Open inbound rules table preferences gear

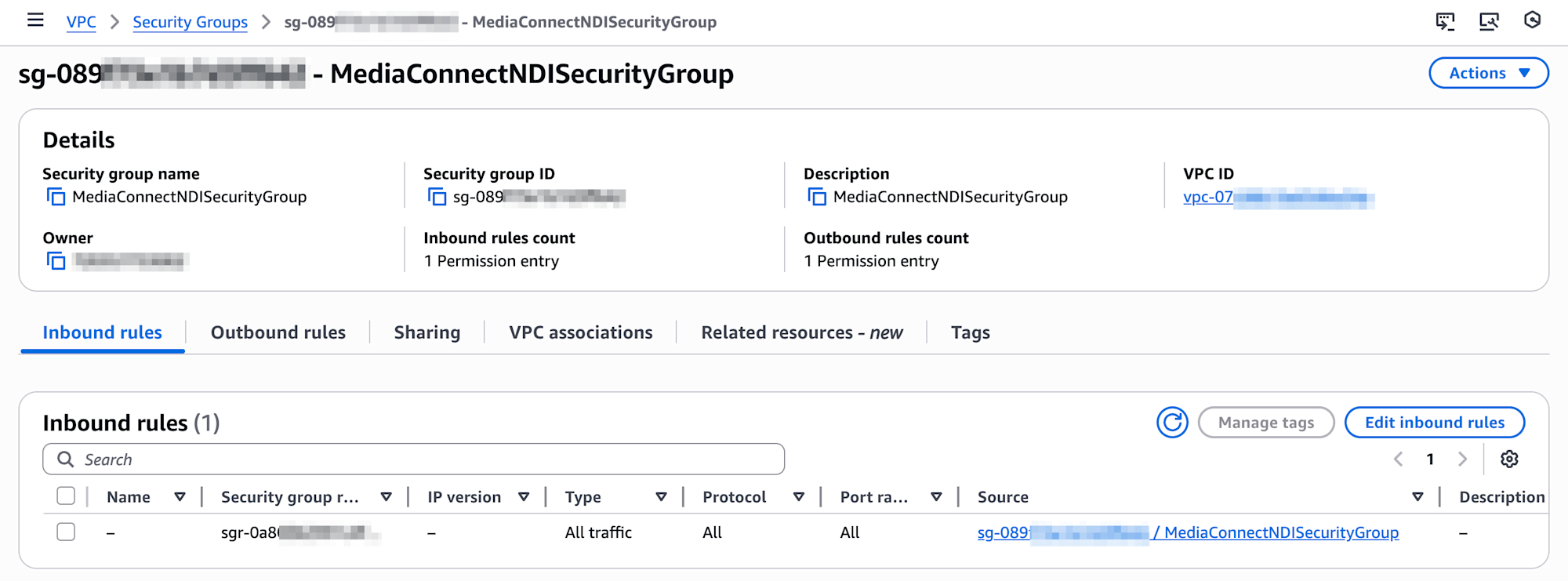1509,459
